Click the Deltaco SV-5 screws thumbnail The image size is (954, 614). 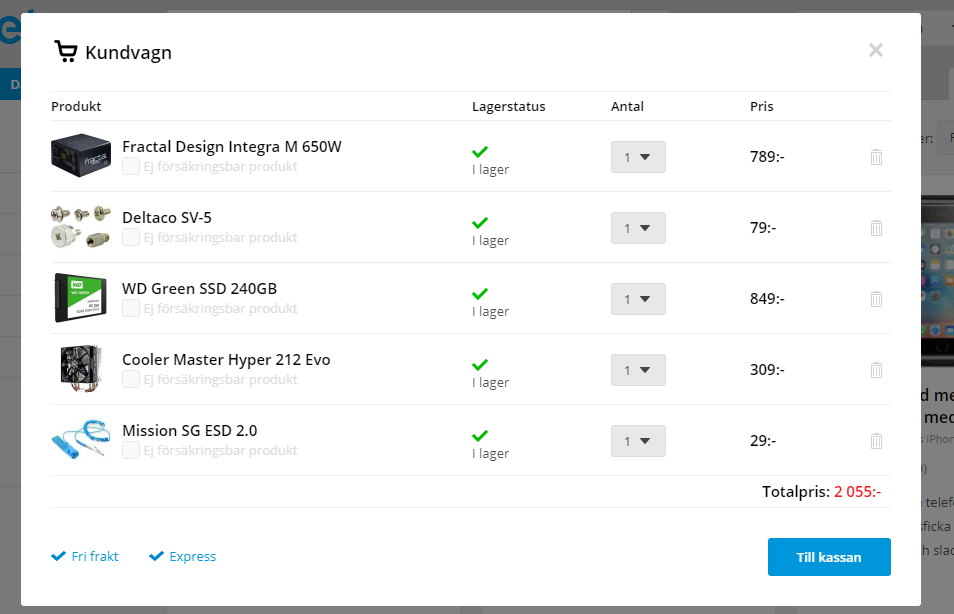[81, 226]
